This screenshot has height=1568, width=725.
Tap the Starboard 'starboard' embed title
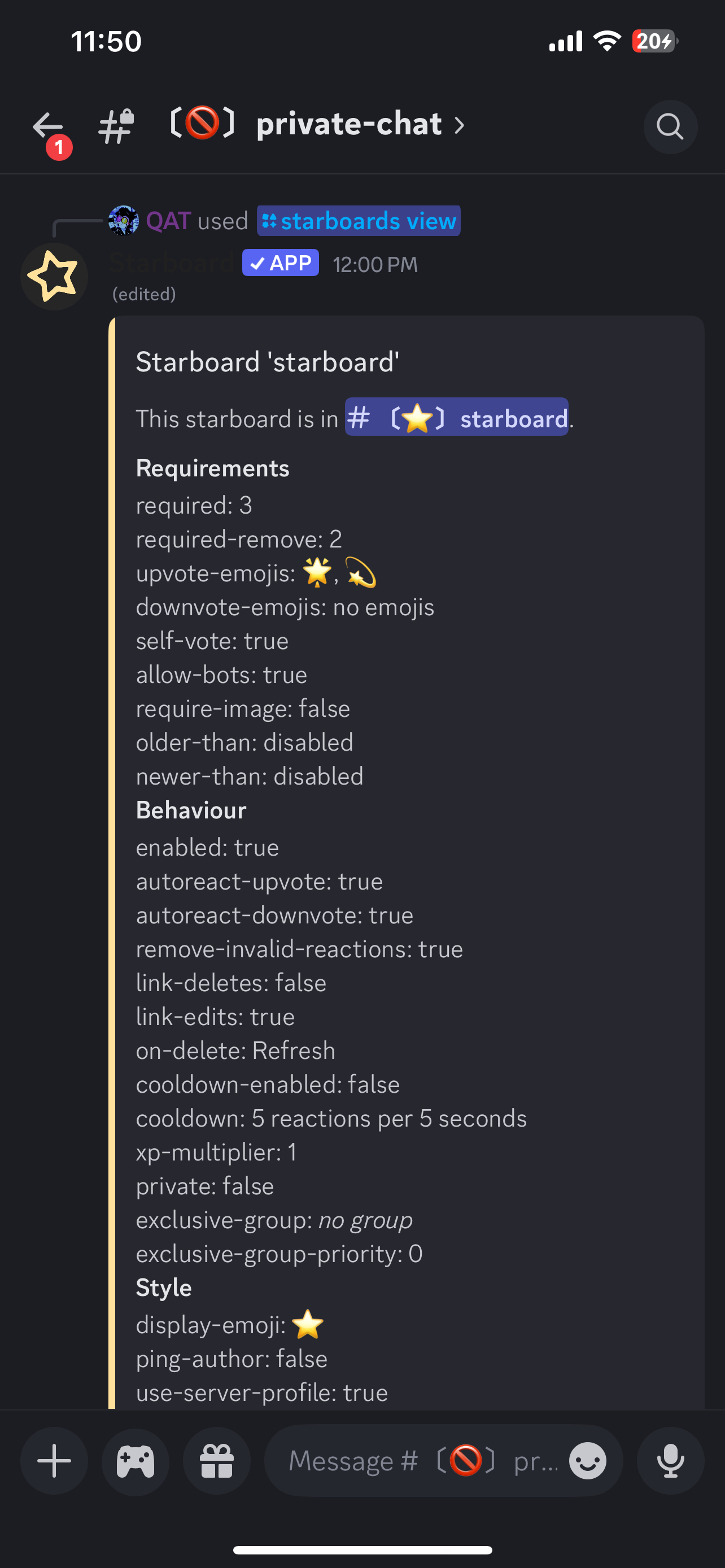click(268, 362)
